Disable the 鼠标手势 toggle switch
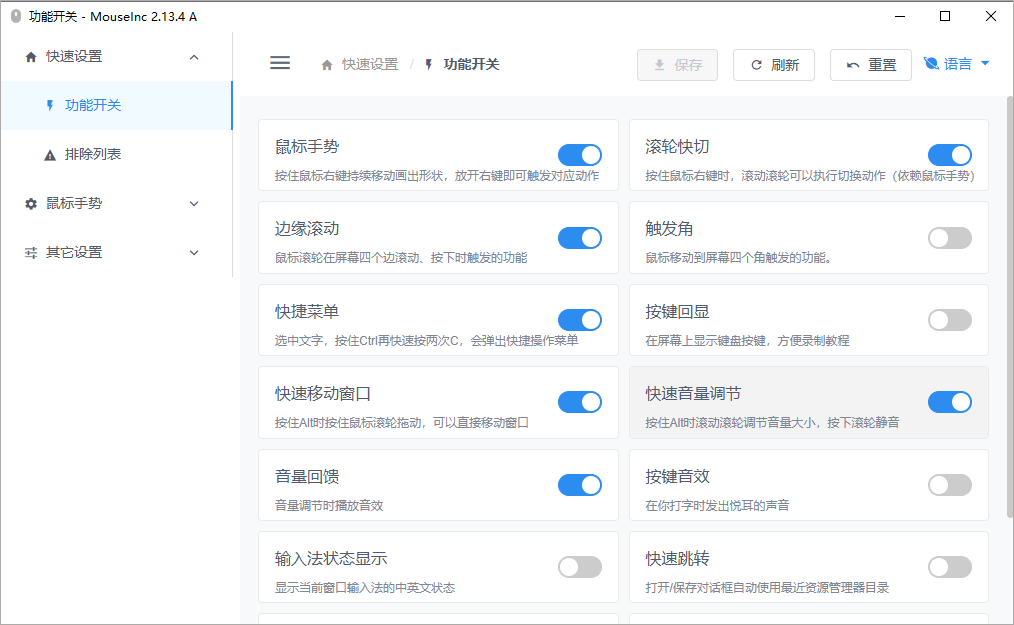This screenshot has width=1014, height=625. 580,155
